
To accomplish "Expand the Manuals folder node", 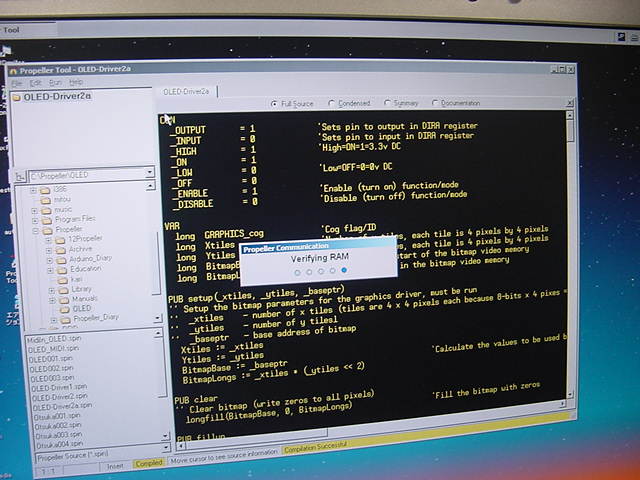I will [x=52, y=300].
